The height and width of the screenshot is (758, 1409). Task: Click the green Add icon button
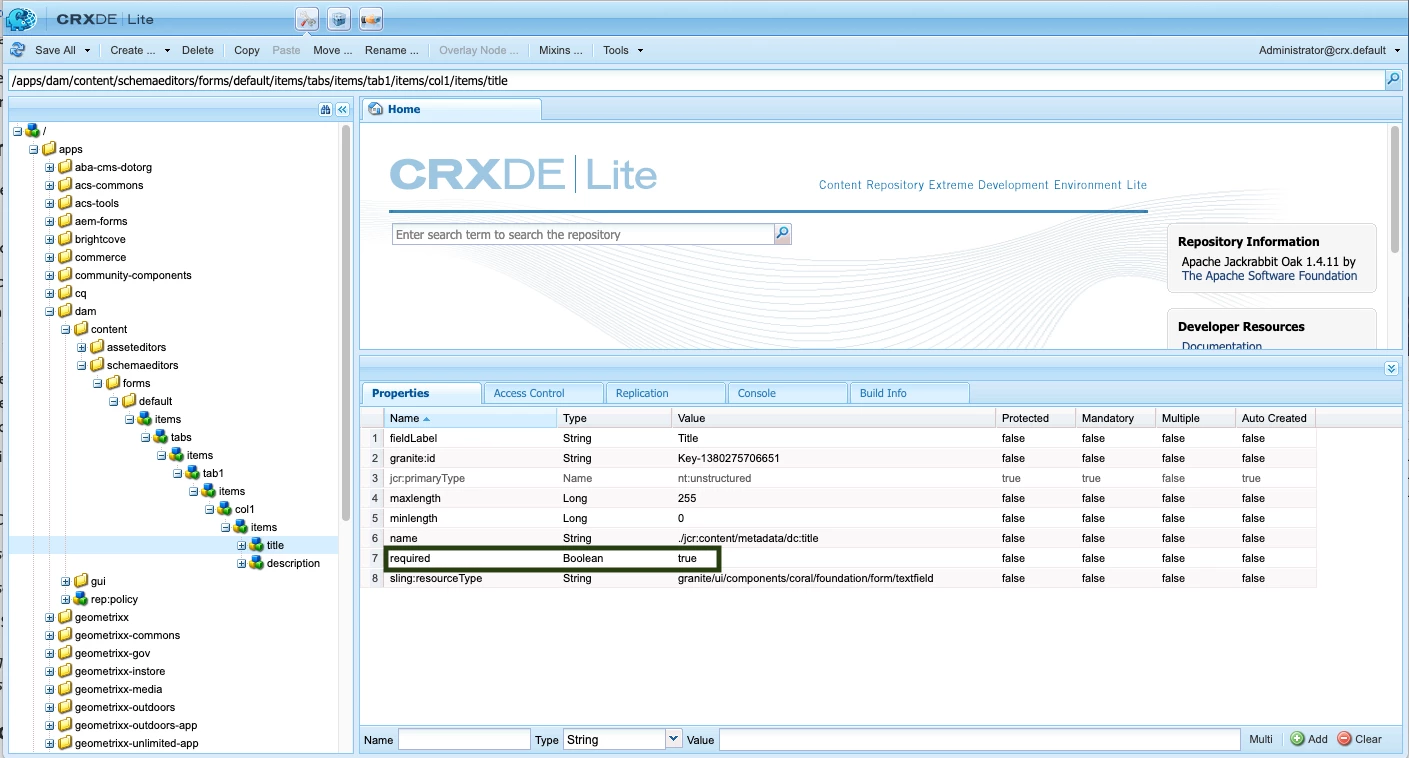(x=1297, y=739)
